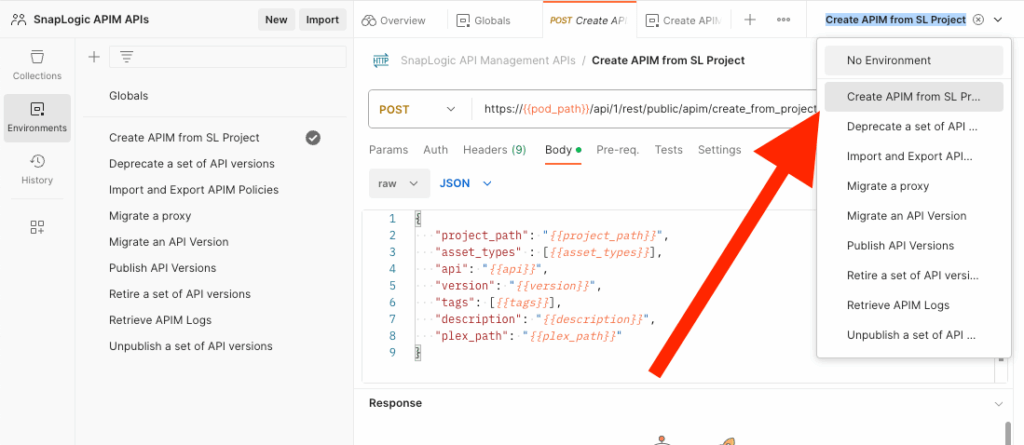
Task: Open the JSON format dropdown
Action: point(467,183)
